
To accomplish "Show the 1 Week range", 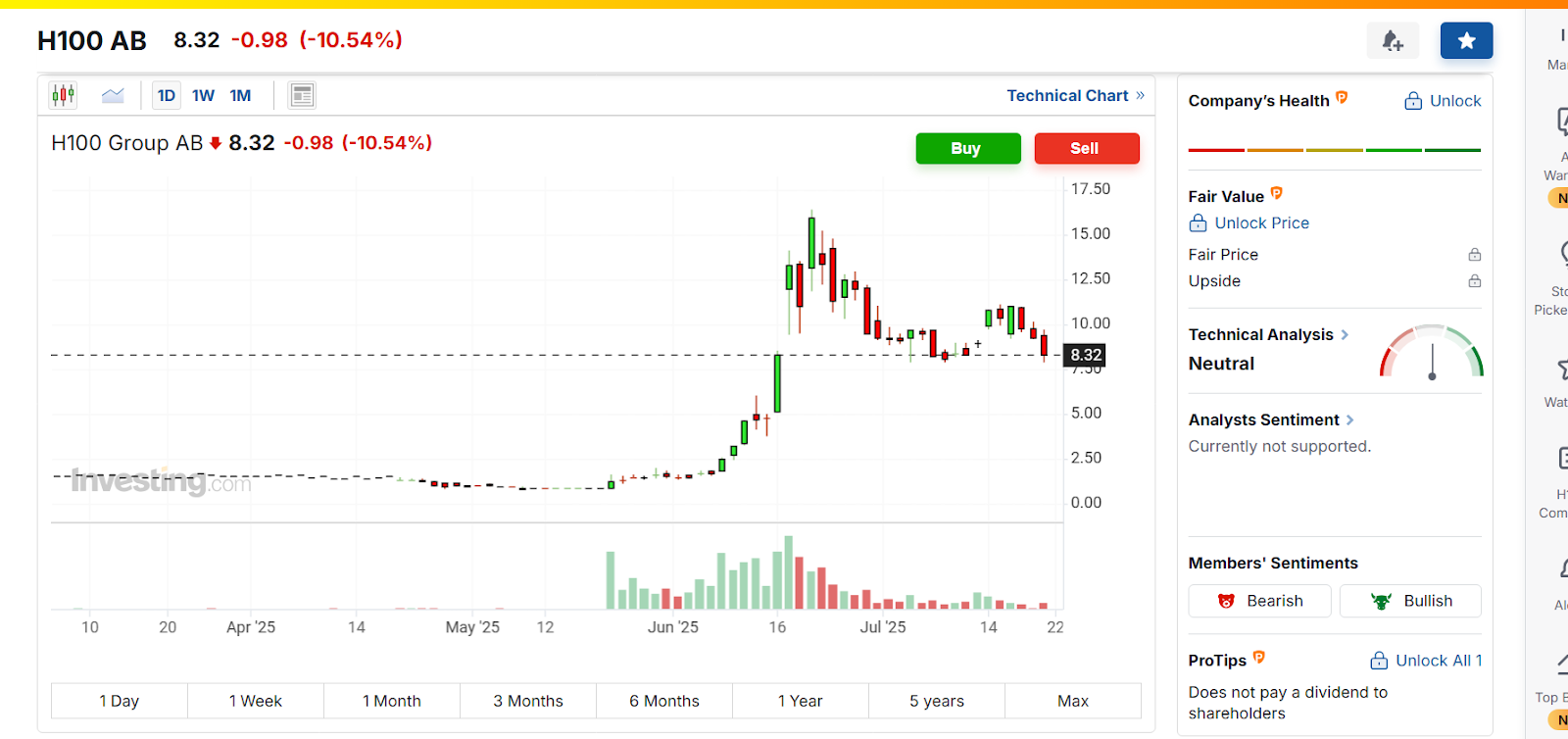I will 255,701.
